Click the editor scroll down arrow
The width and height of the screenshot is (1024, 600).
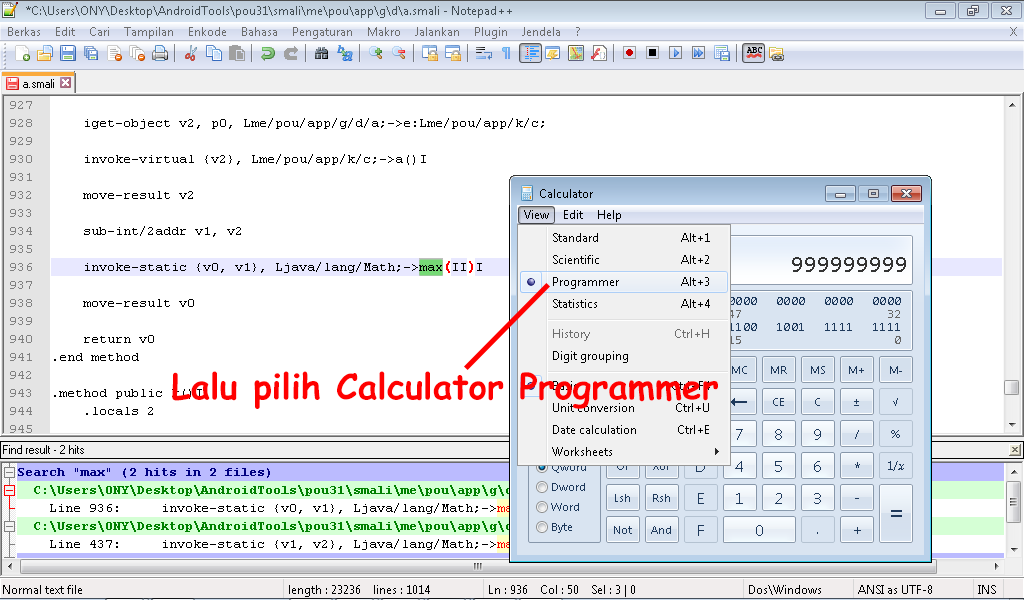pos(1012,424)
